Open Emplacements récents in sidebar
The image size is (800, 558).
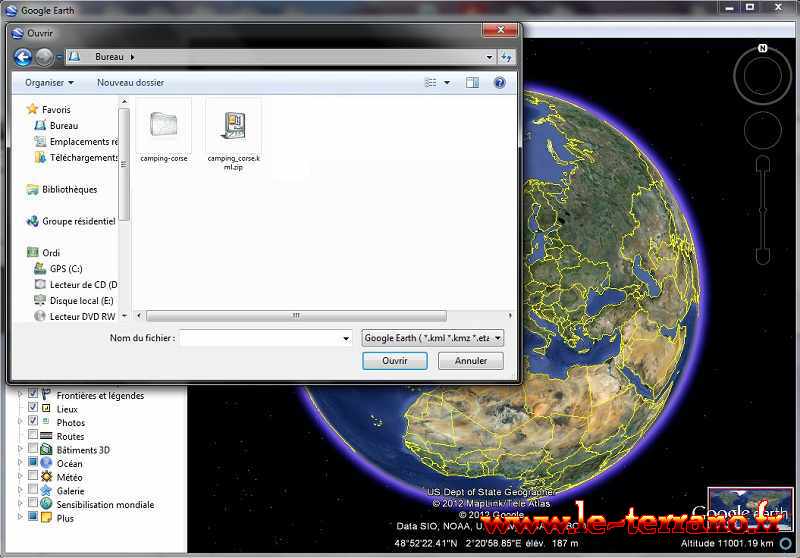tap(76, 141)
